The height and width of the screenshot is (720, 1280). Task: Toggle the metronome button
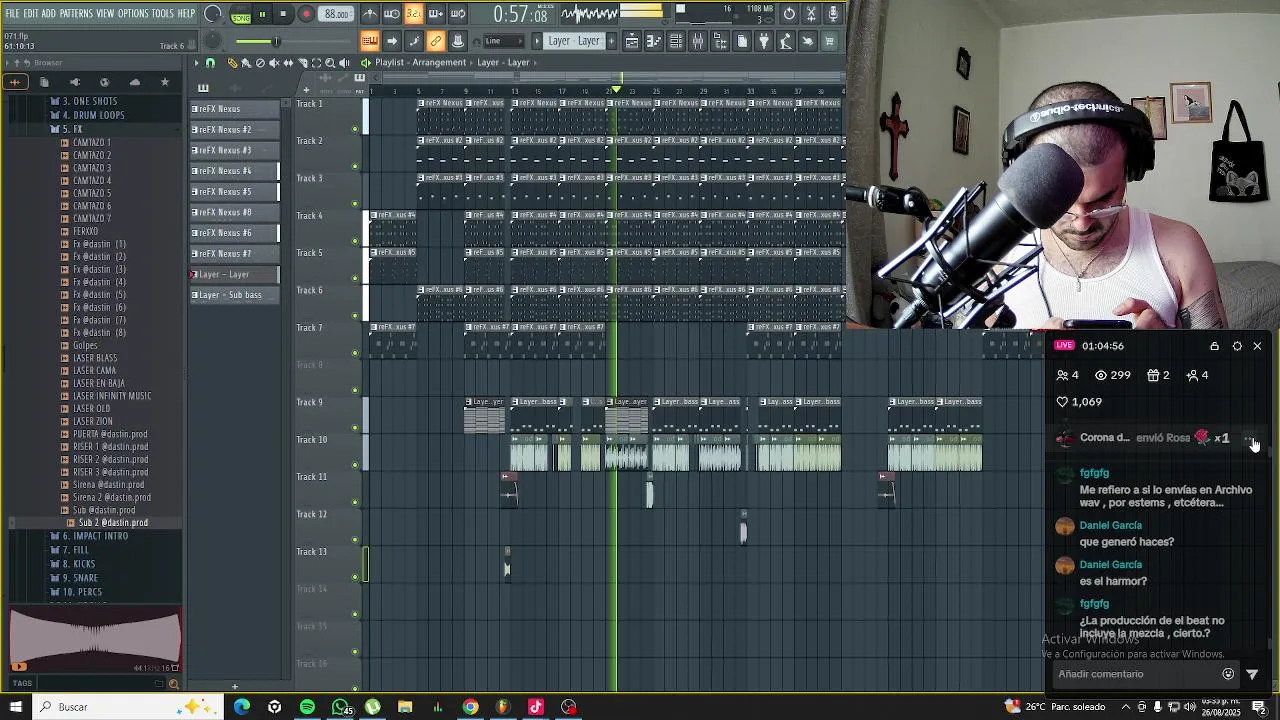tap(369, 14)
